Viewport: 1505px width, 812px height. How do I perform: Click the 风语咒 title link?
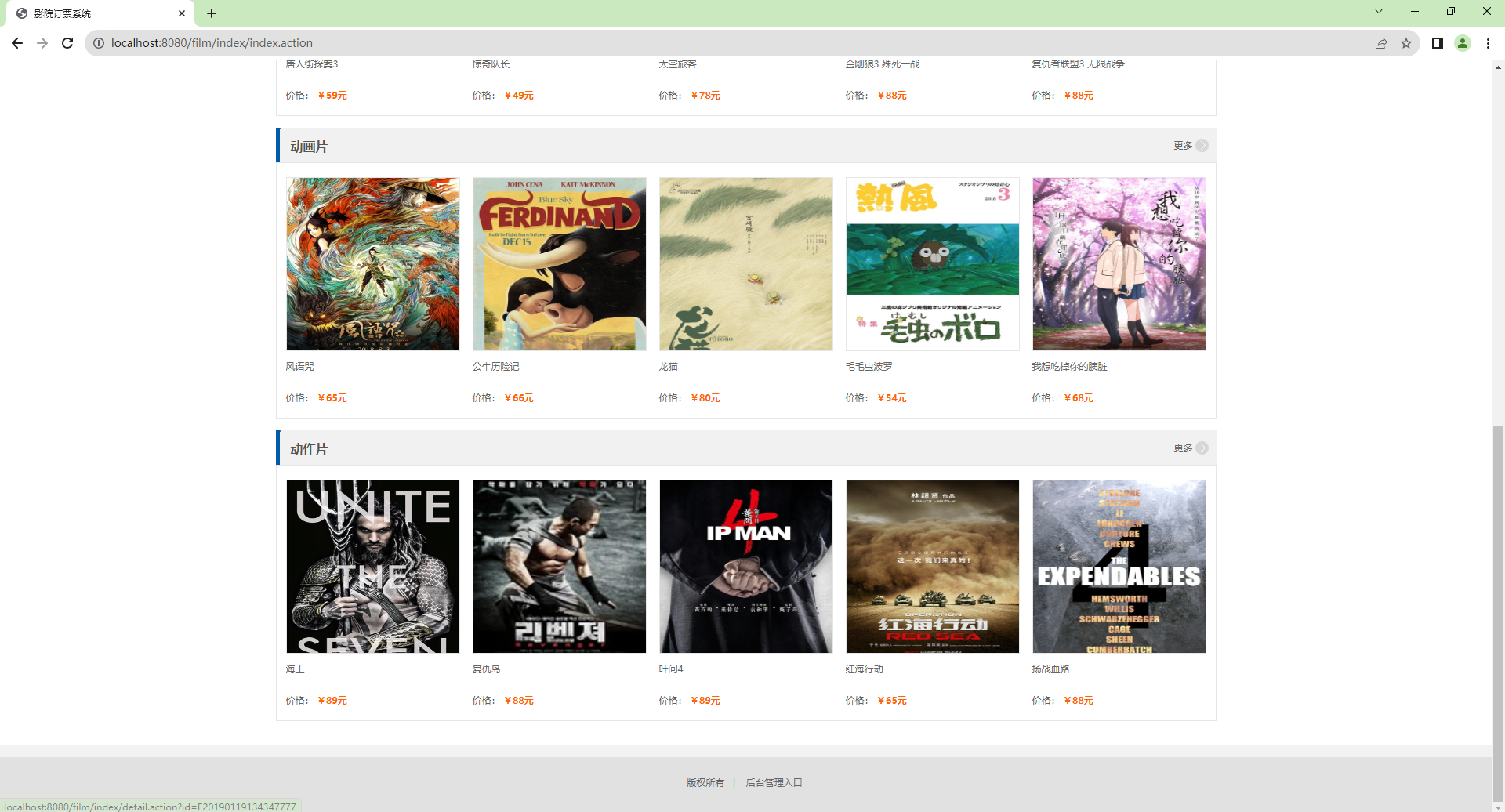[299, 367]
